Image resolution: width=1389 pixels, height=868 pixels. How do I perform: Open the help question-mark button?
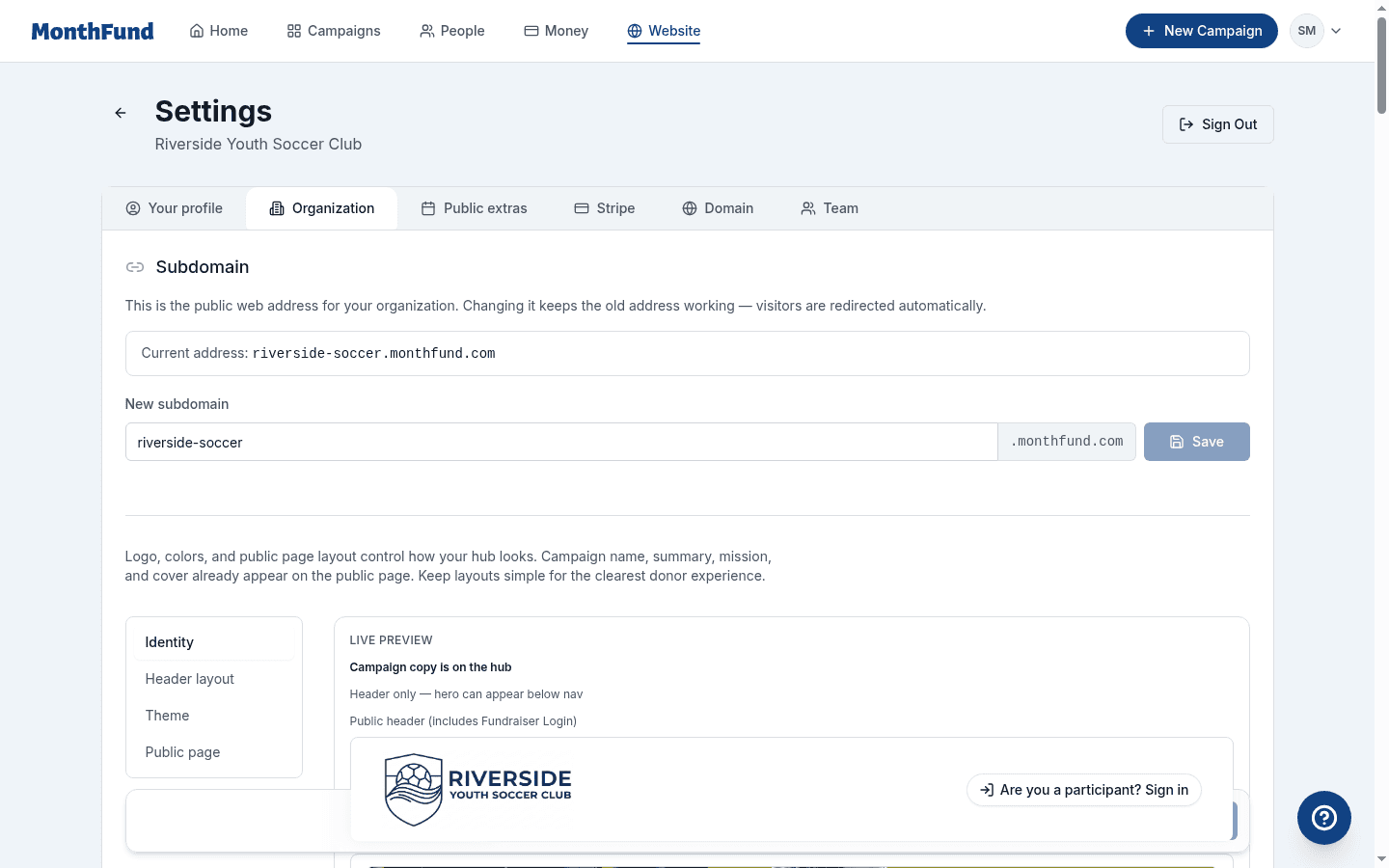(1324, 818)
